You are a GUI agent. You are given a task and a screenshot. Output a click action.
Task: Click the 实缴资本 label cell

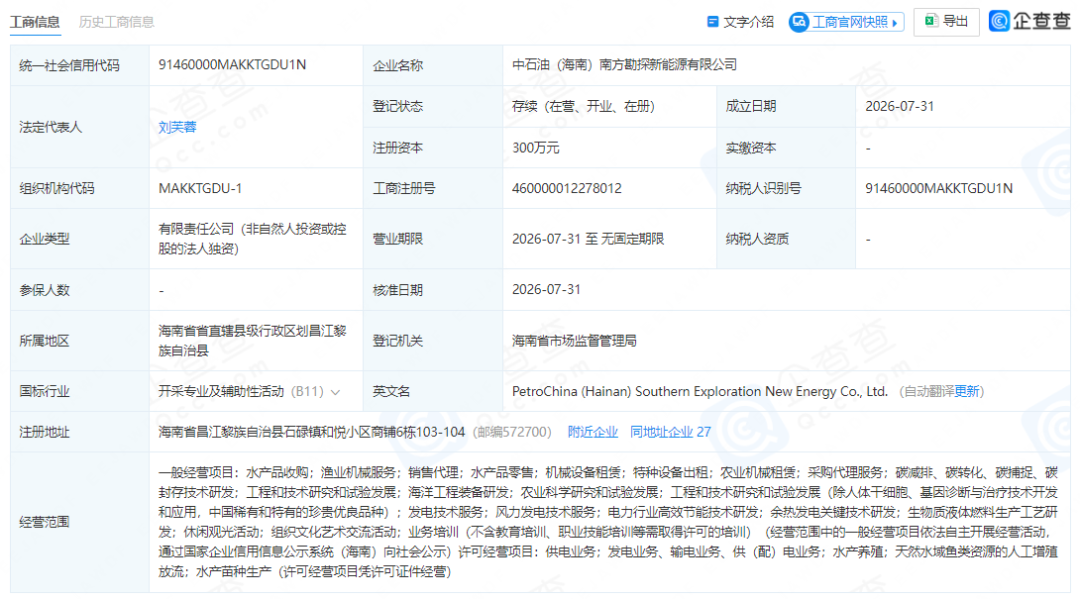(x=786, y=148)
